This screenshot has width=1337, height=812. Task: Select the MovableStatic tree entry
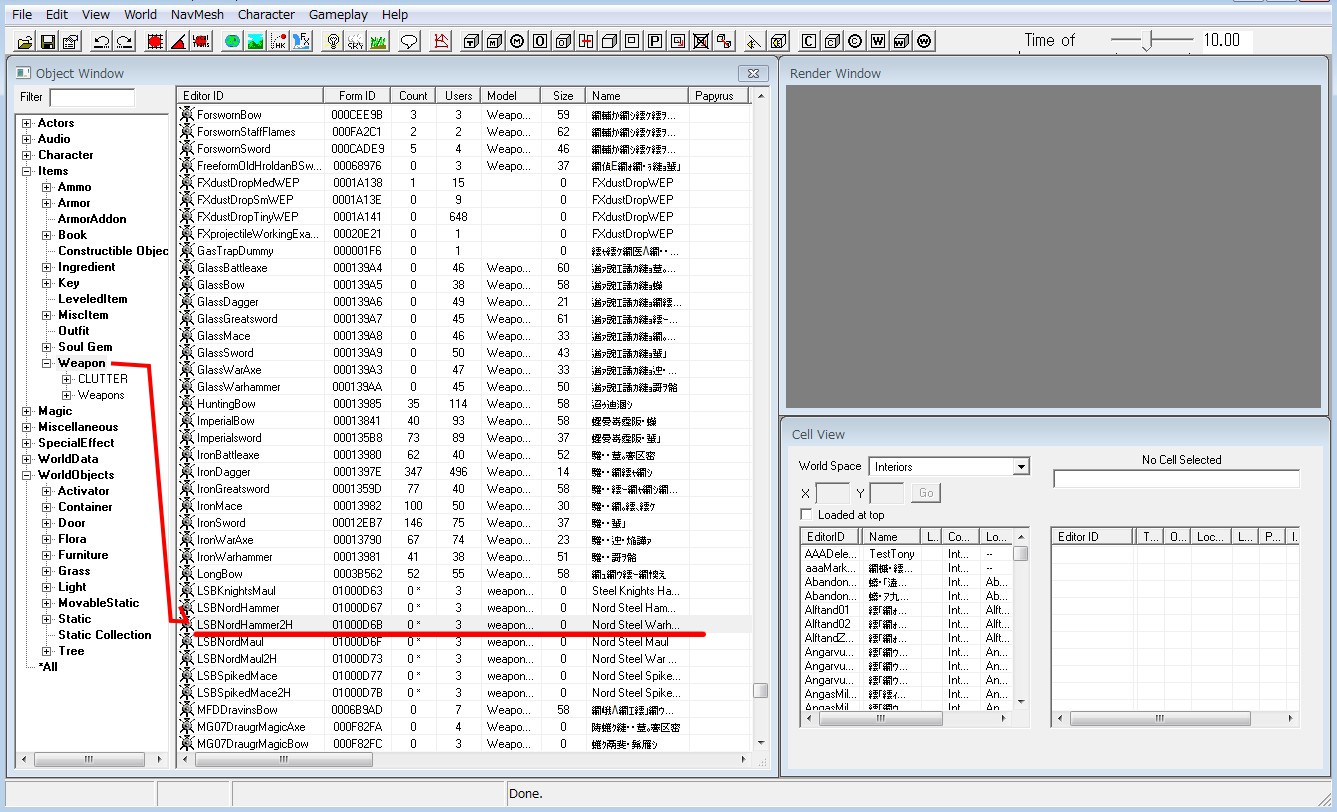click(x=99, y=603)
